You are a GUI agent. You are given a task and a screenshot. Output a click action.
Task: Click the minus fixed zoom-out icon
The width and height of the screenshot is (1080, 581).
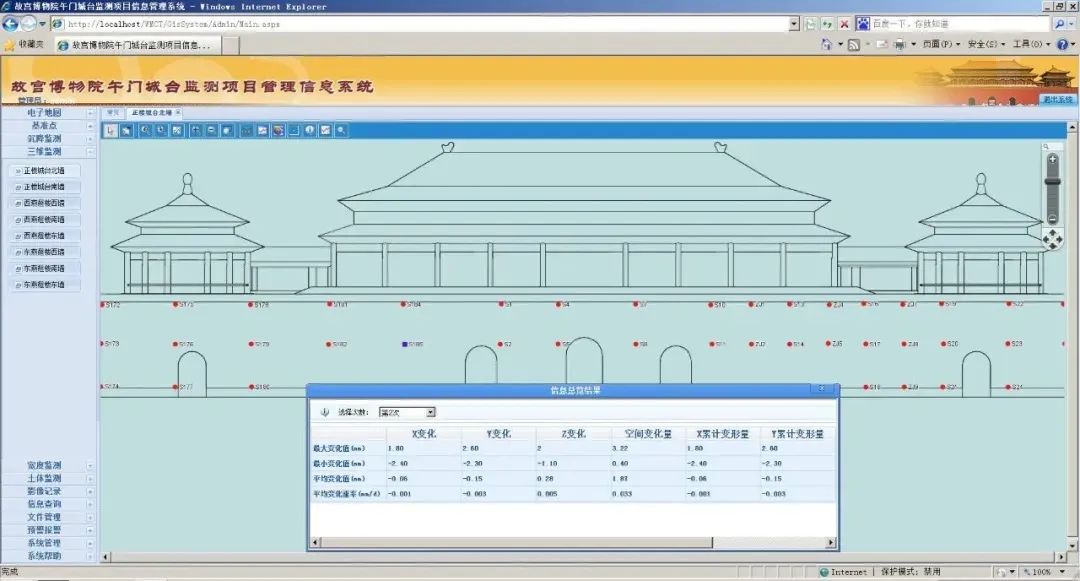pyautogui.click(x=211, y=130)
